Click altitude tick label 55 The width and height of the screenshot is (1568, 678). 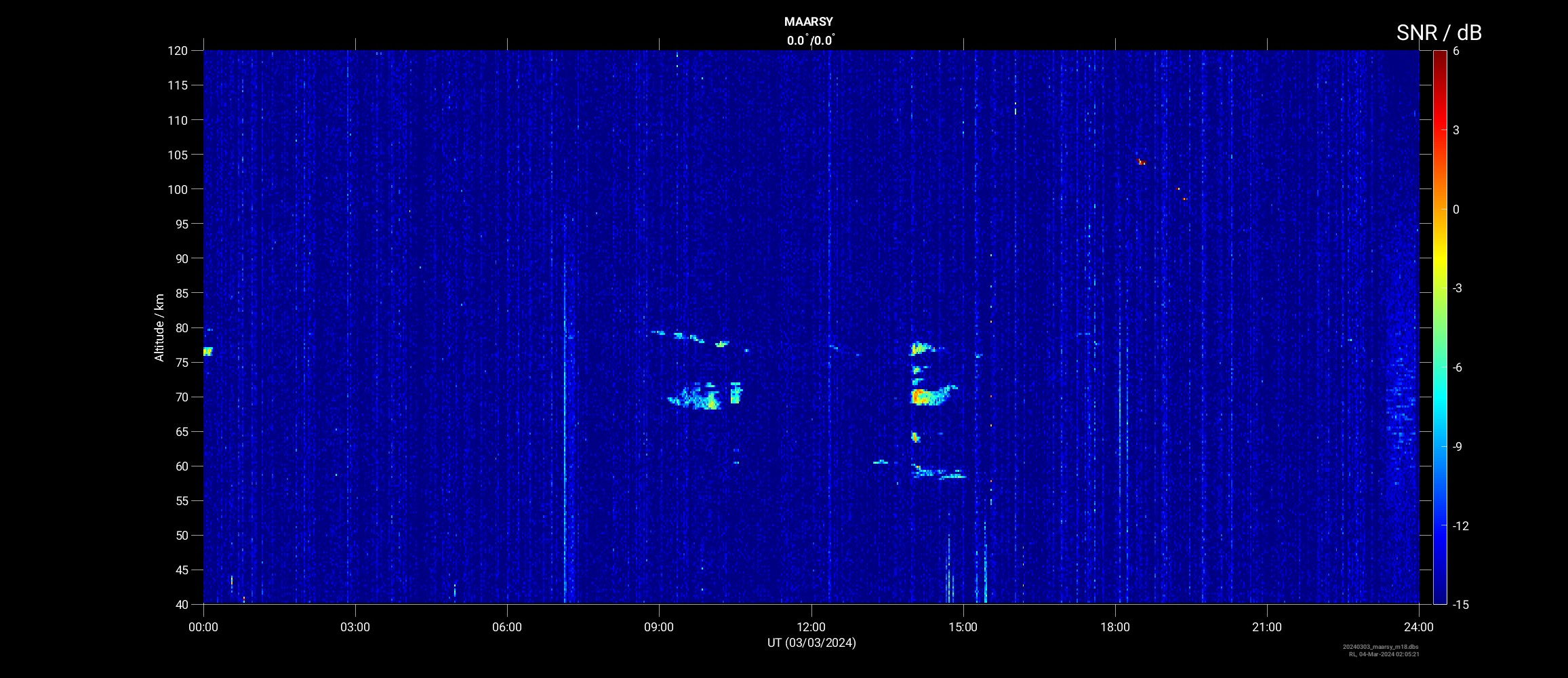click(x=181, y=500)
